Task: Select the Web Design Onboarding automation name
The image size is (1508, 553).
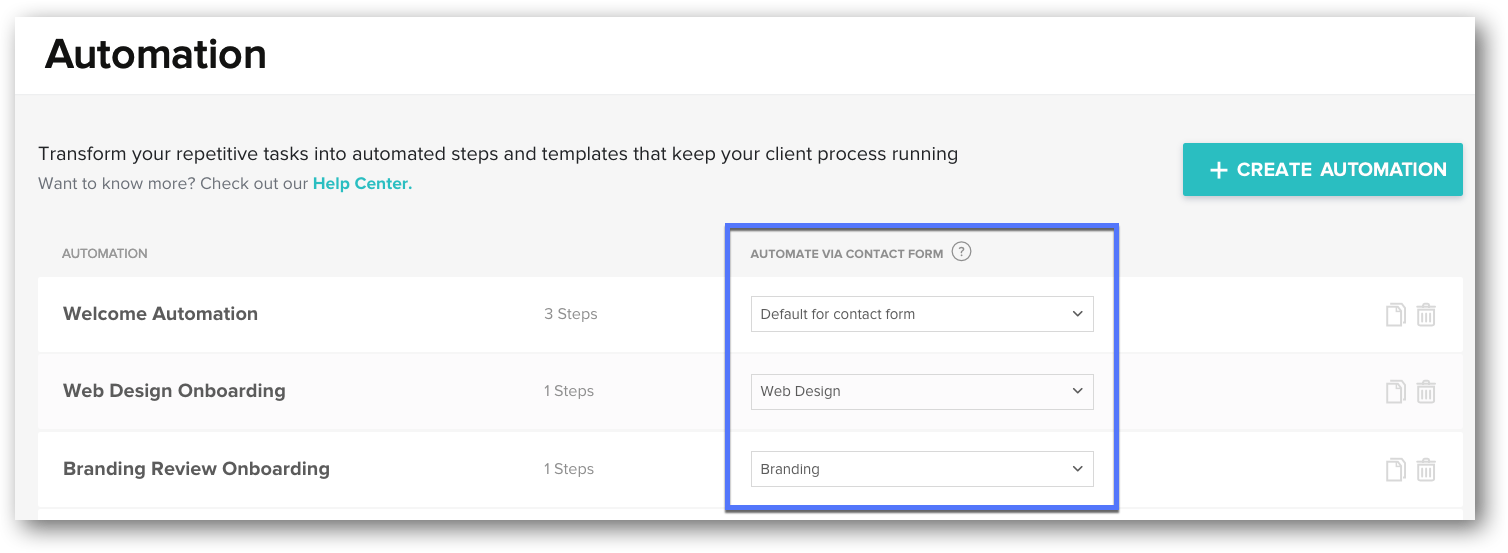Action: click(174, 391)
